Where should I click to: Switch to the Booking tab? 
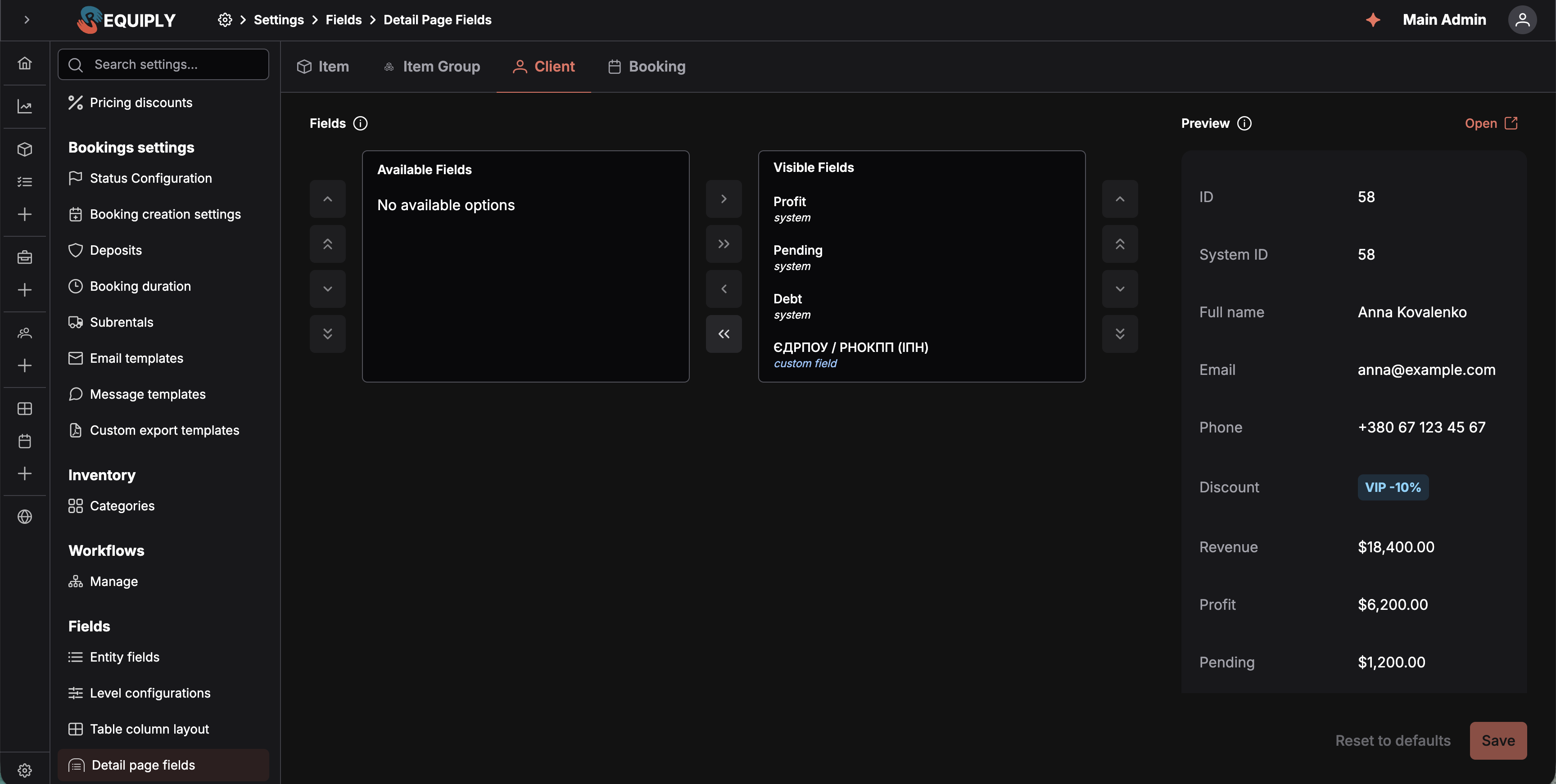[647, 67]
